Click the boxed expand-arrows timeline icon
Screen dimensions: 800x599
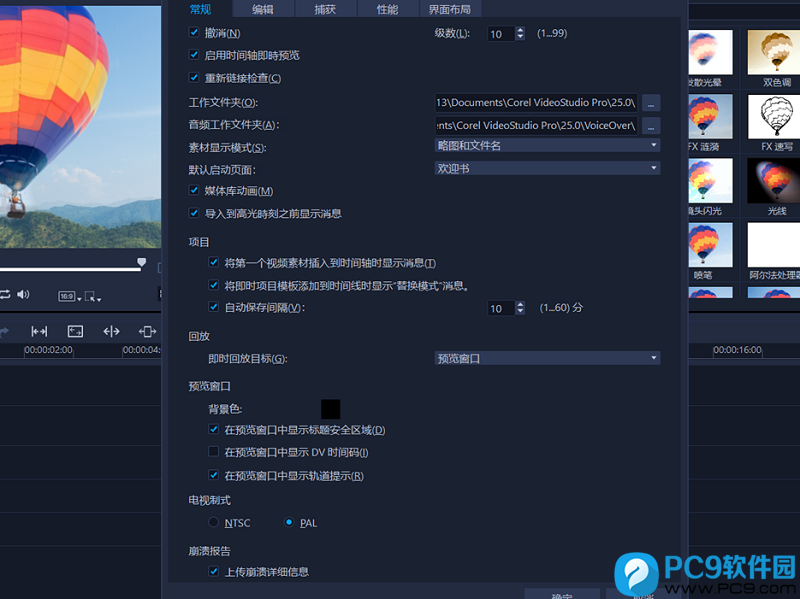(x=76, y=332)
